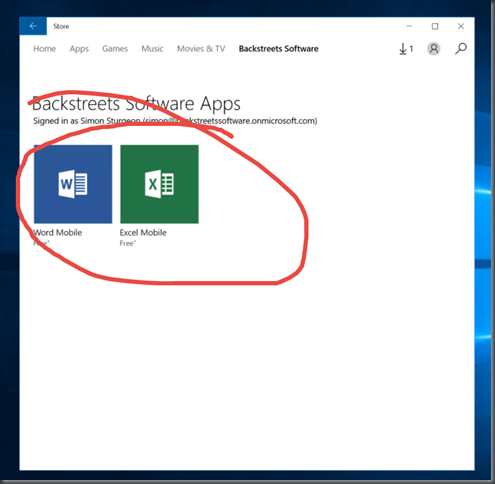Switch to the Games tab
Viewport: 495px width, 484px height.
coord(115,49)
